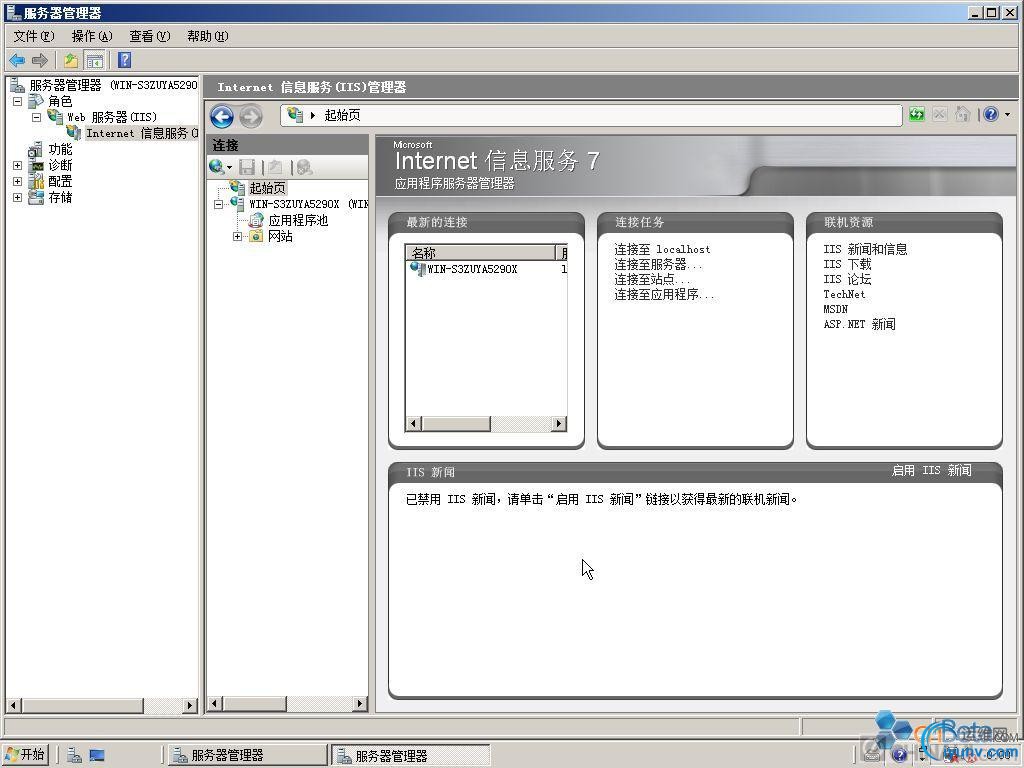This screenshot has width=1024, height=768.
Task: Collapse the 角色 tree node
Action: pos(18,101)
